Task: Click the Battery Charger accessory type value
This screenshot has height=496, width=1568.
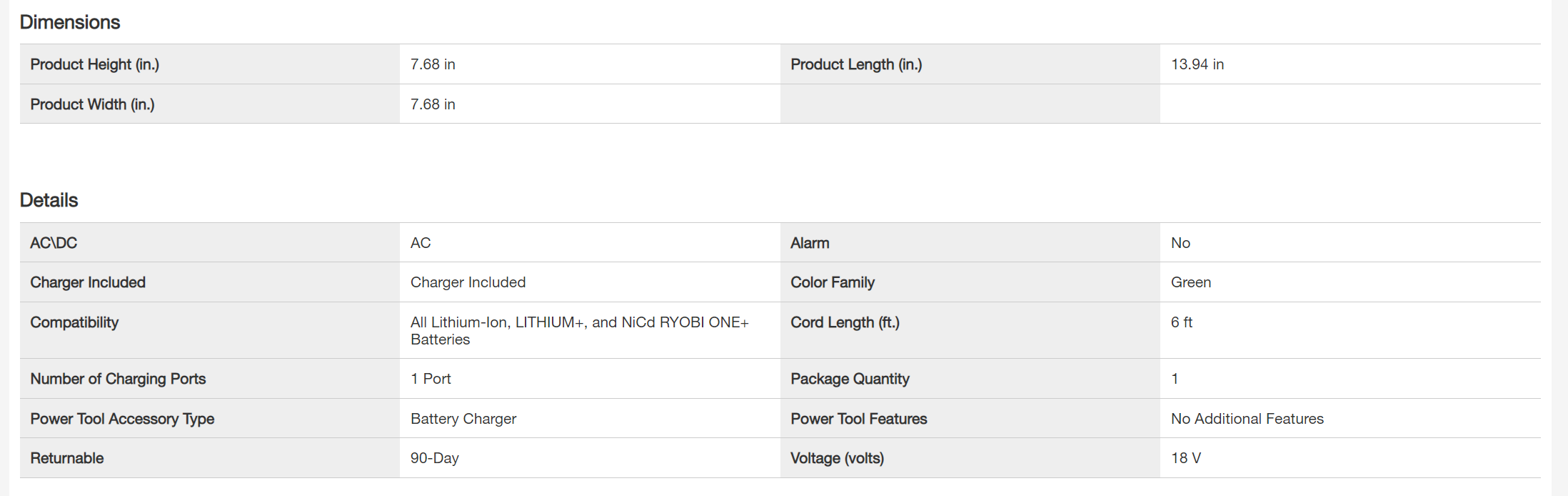Action: click(463, 419)
